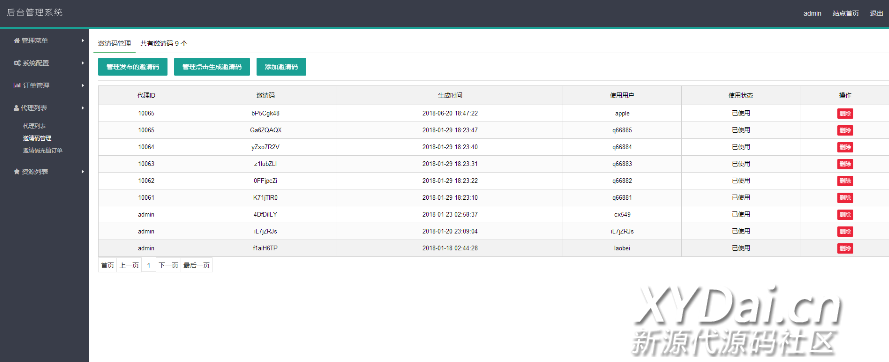Collapse the 代理列表 menu arrow
This screenshot has height=362, width=889.
(83, 108)
